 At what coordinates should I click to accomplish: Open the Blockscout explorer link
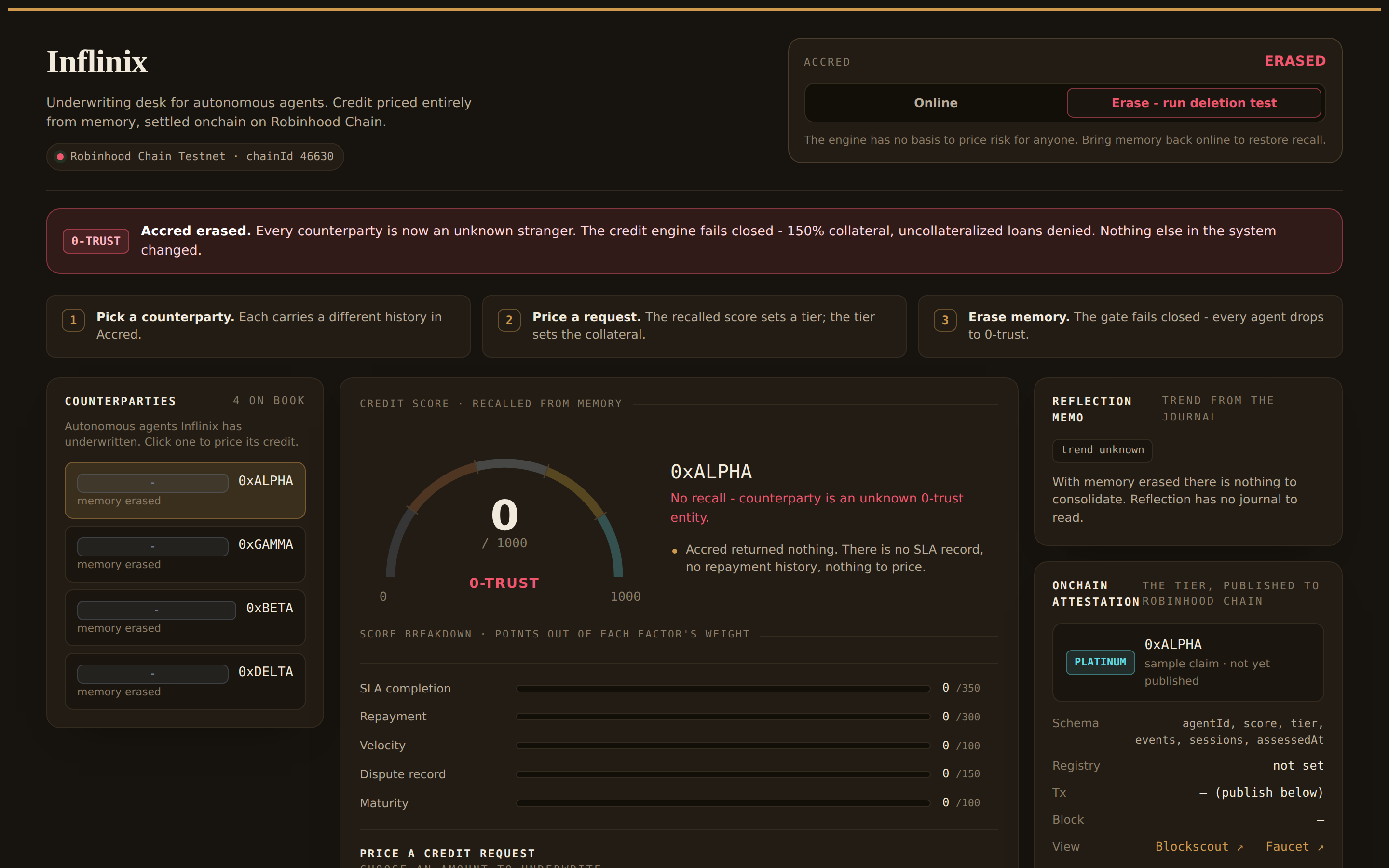pos(1199,847)
